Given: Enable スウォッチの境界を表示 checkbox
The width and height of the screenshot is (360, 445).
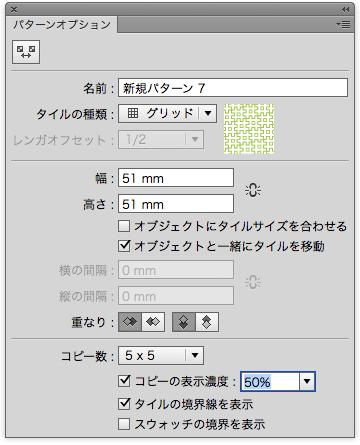Looking at the screenshot, I should pyautogui.click(x=124, y=424).
